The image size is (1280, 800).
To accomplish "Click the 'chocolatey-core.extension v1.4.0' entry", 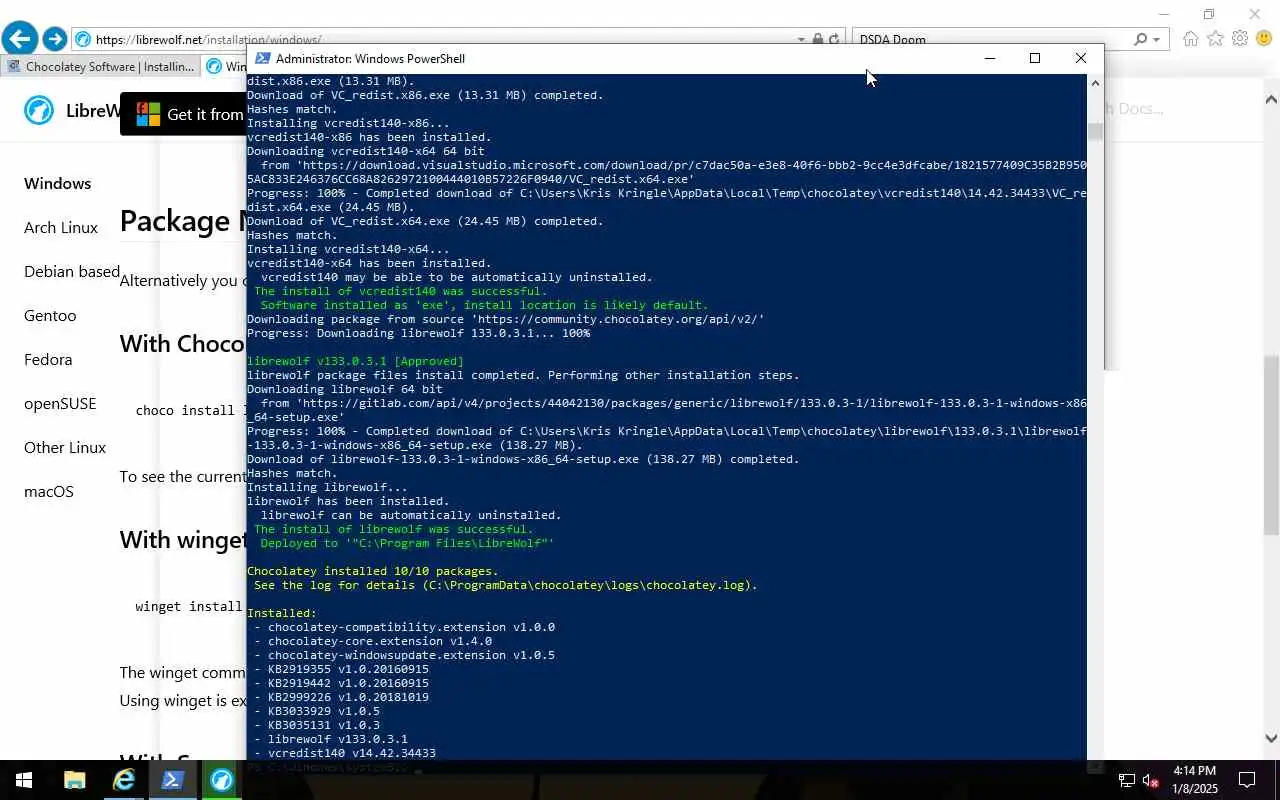I will (x=380, y=641).
